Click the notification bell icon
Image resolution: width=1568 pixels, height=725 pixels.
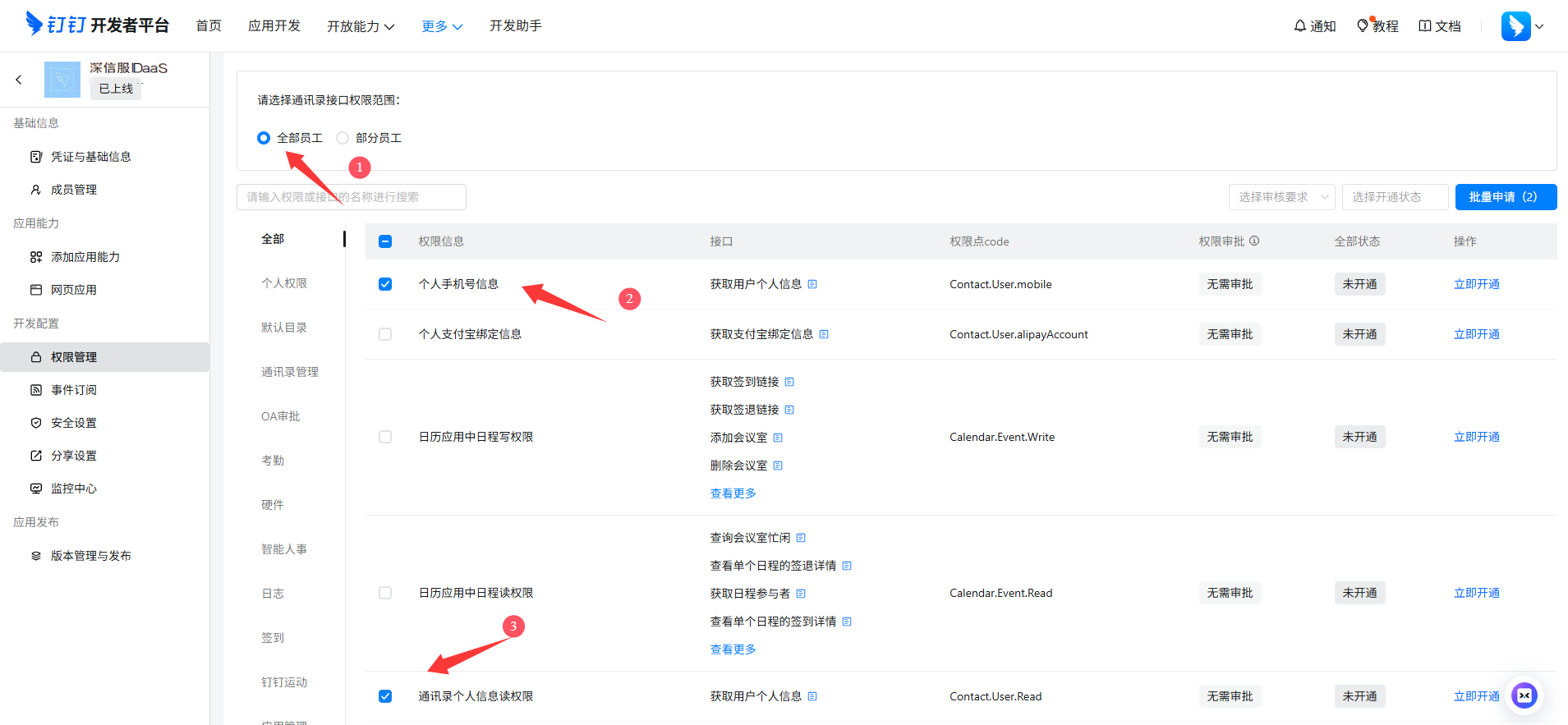1300,26
